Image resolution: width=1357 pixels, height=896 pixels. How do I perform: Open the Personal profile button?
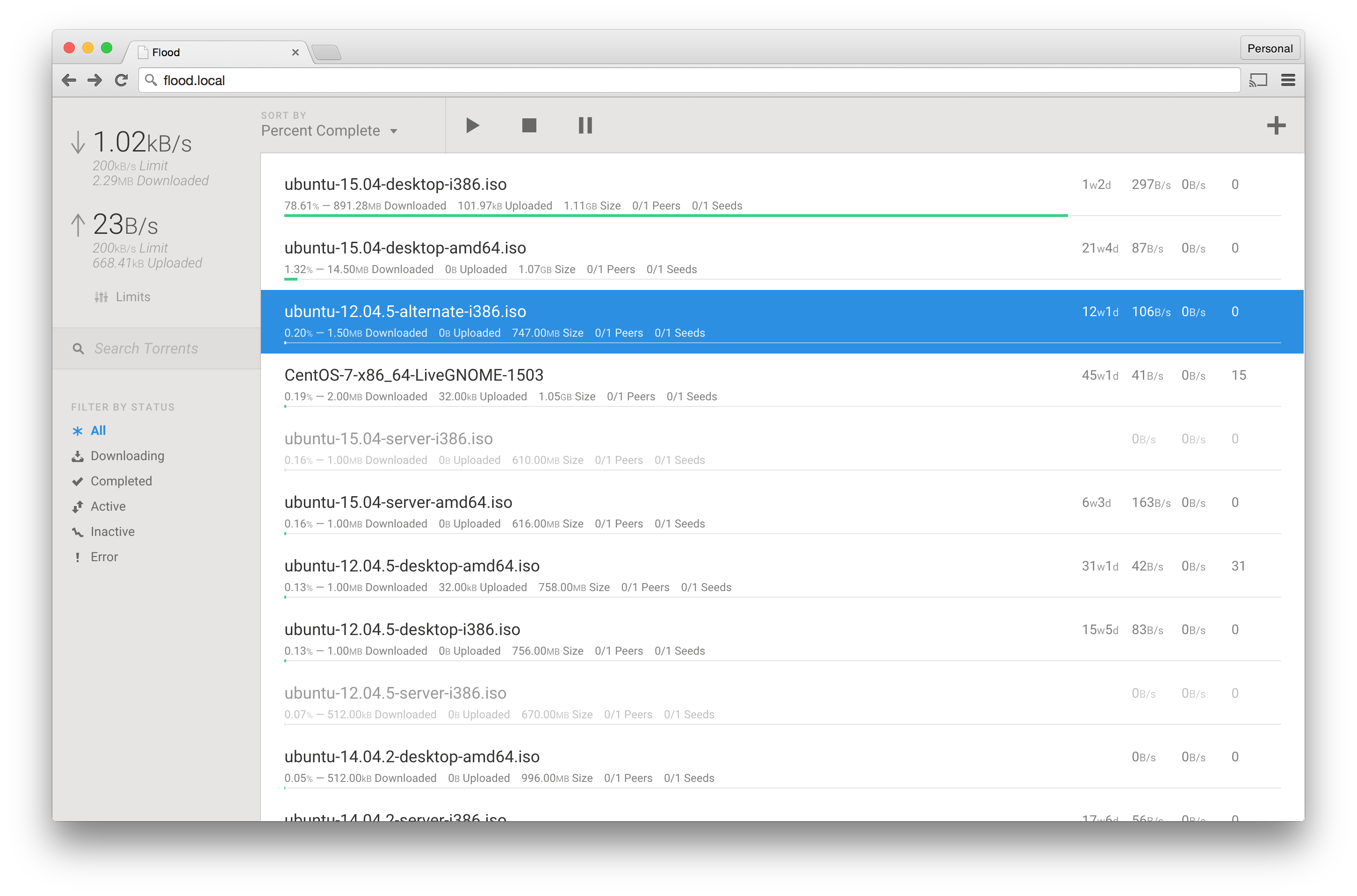(1269, 49)
